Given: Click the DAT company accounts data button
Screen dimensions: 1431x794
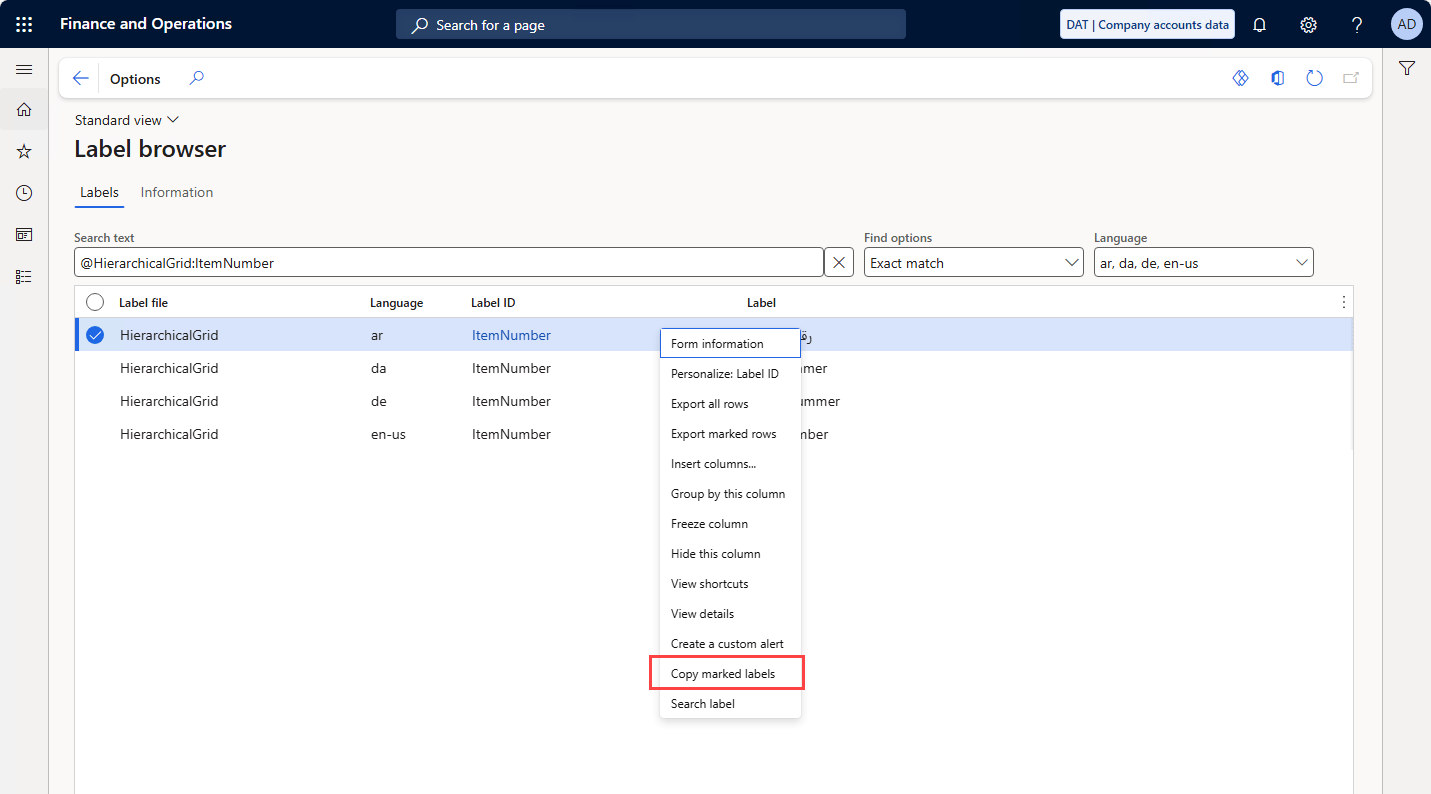Looking at the screenshot, I should [1147, 25].
